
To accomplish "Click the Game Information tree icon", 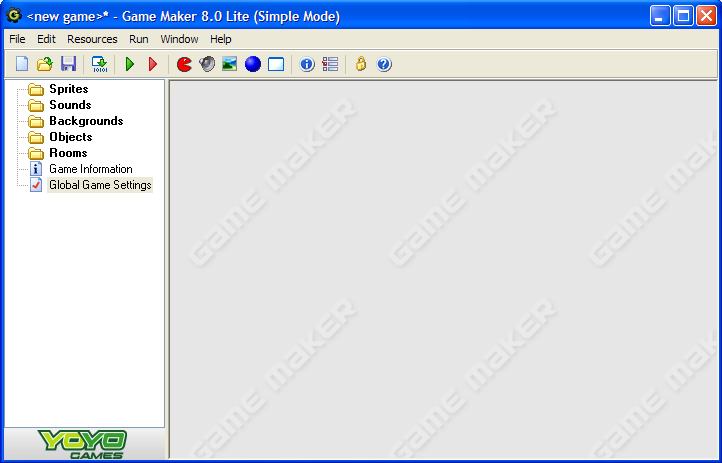I will (x=36, y=169).
